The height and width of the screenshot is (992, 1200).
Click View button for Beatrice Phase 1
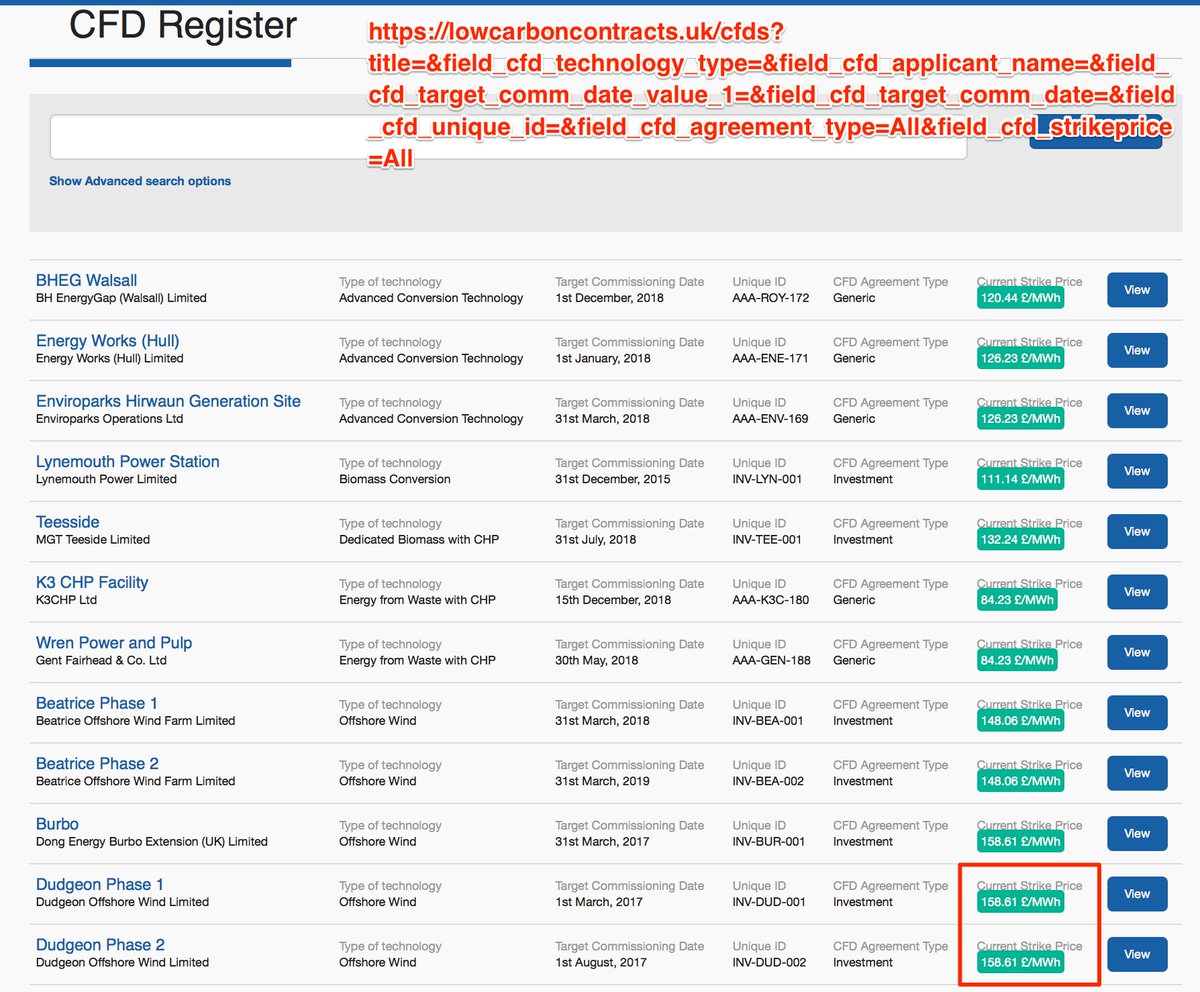(1137, 713)
